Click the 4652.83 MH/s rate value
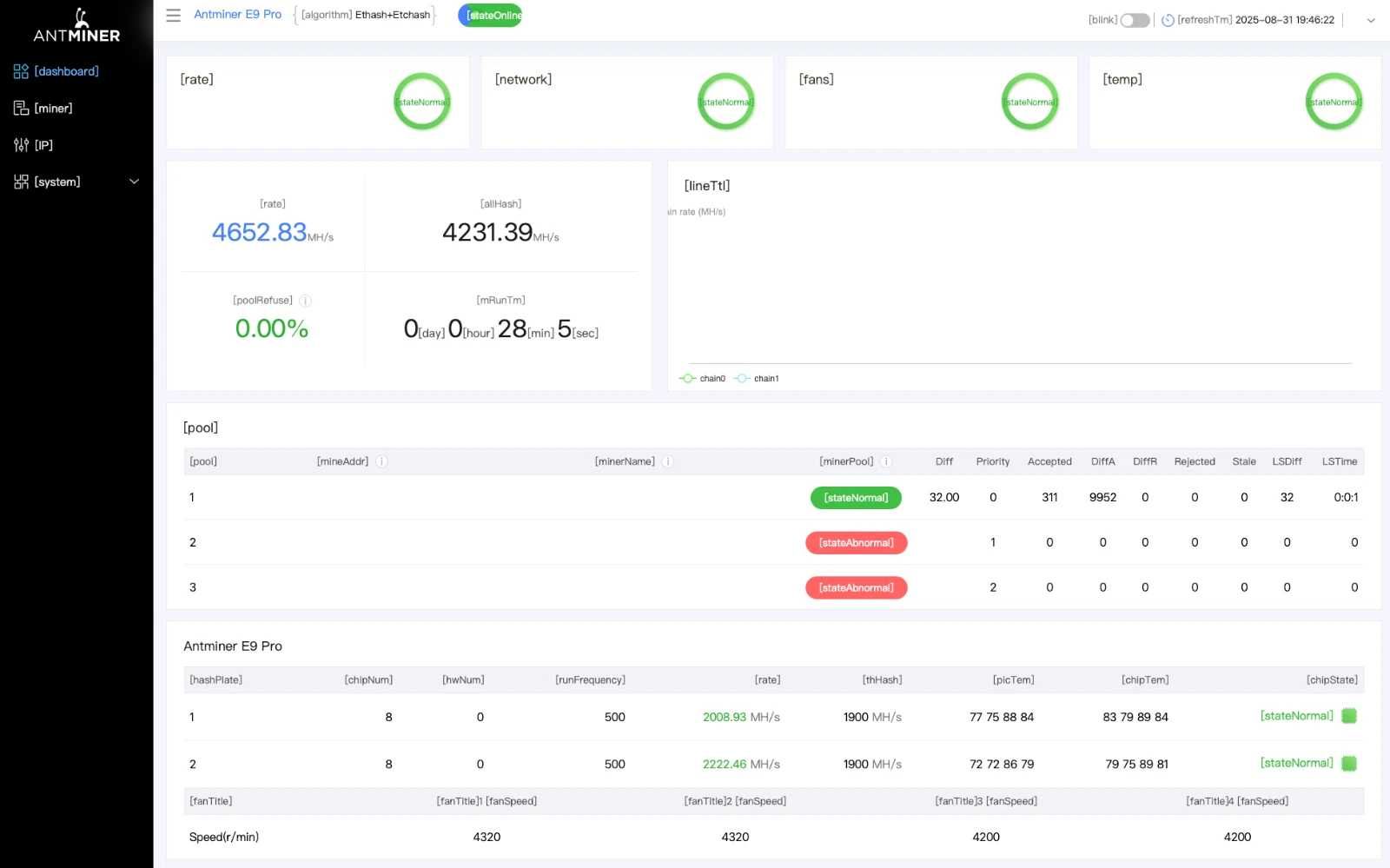The width and height of the screenshot is (1390, 868). (272, 233)
